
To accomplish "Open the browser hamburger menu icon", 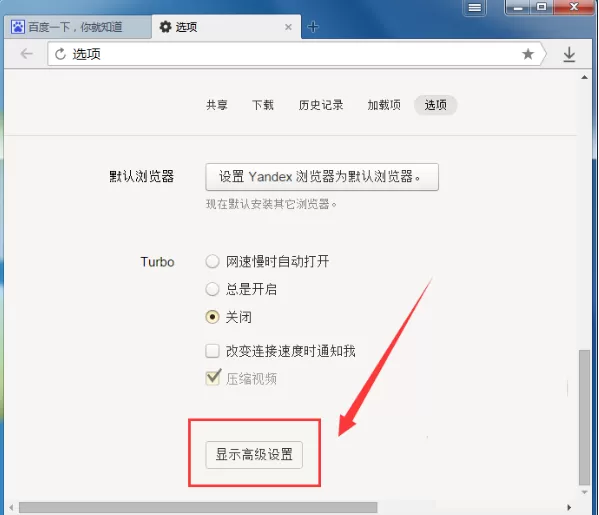I will (474, 7).
